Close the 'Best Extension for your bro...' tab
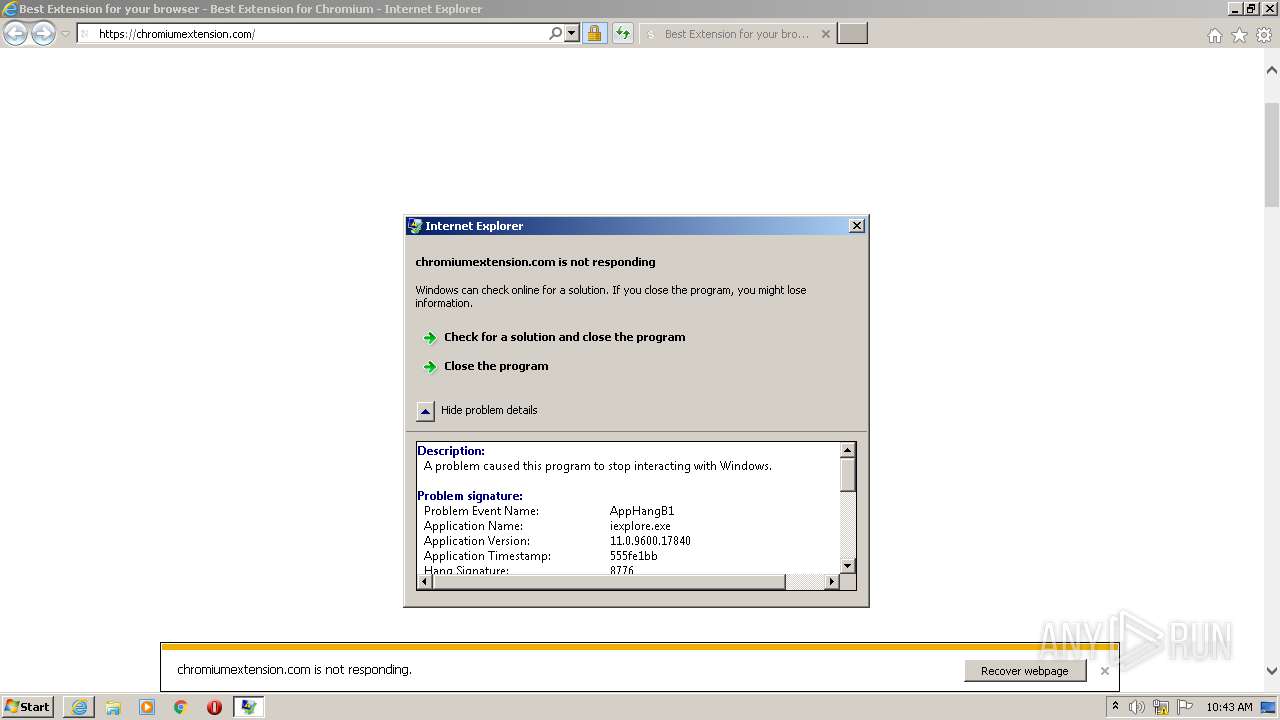Viewport: 1280px width, 720px height. click(825, 34)
